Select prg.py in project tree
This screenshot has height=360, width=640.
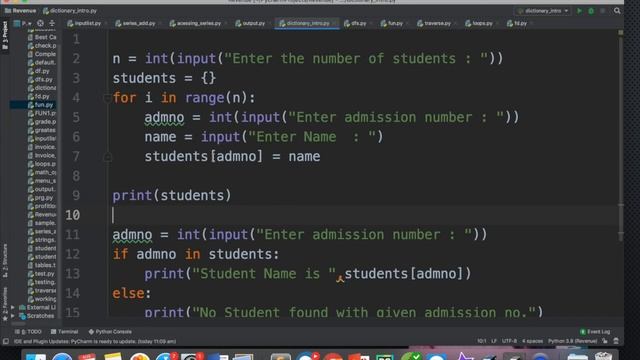coord(40,198)
